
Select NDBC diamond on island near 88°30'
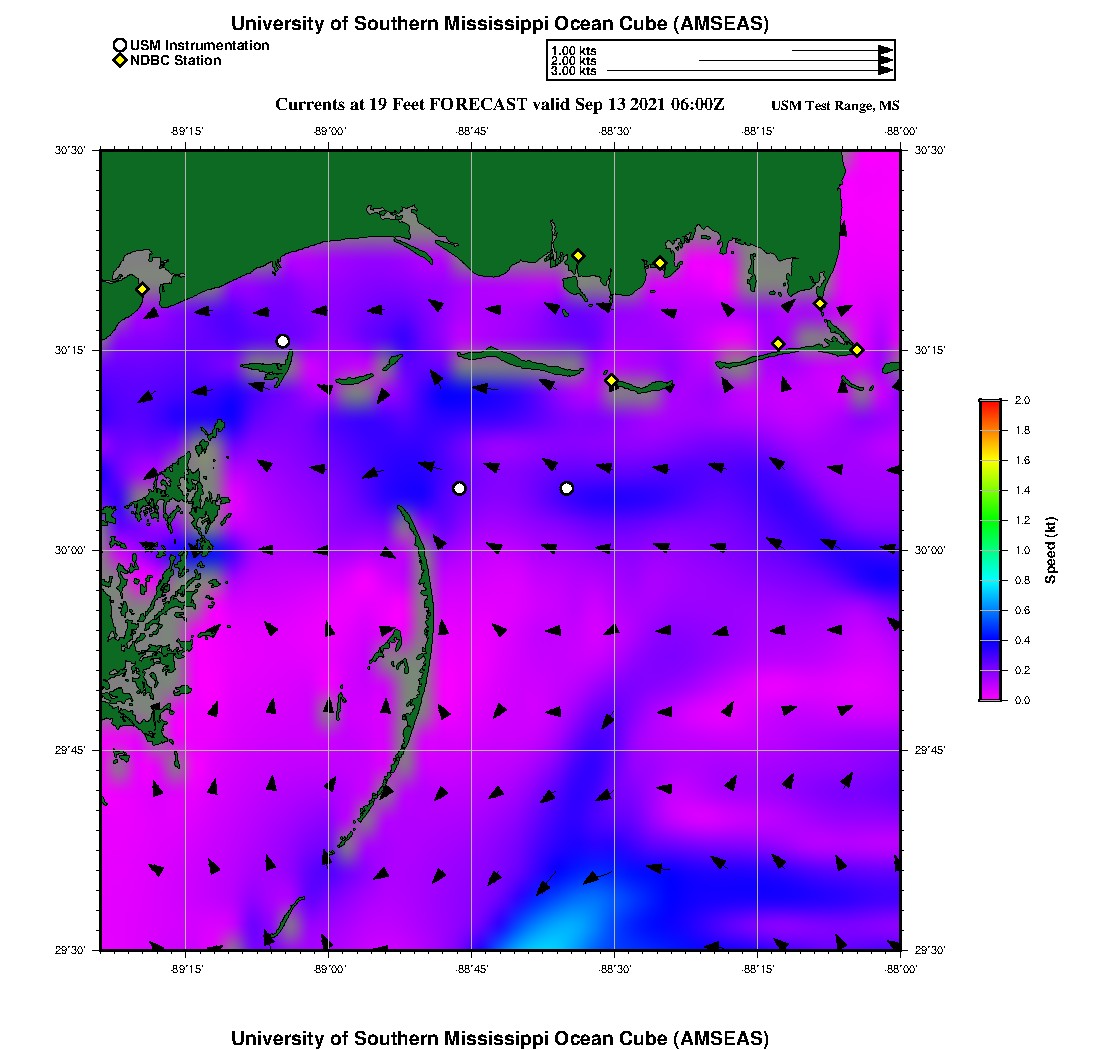coord(611,380)
